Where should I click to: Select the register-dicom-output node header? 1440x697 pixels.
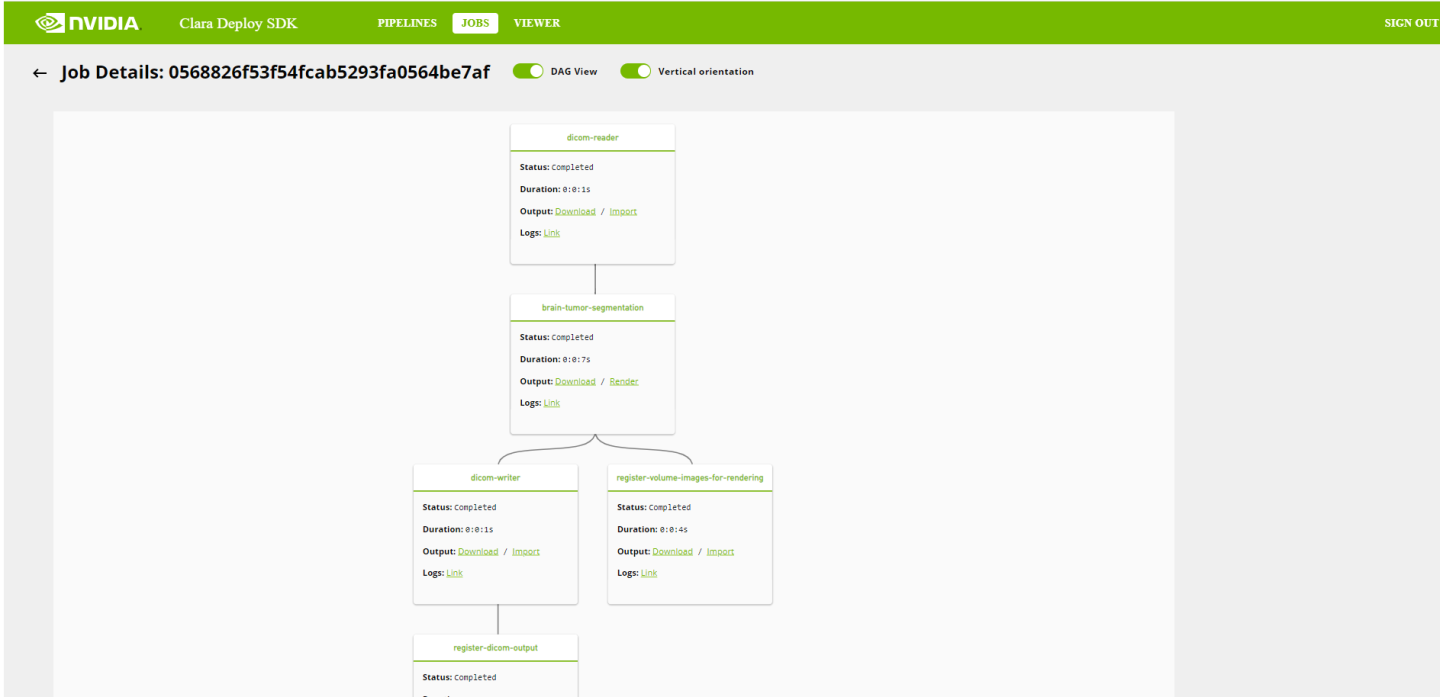tap(495, 648)
